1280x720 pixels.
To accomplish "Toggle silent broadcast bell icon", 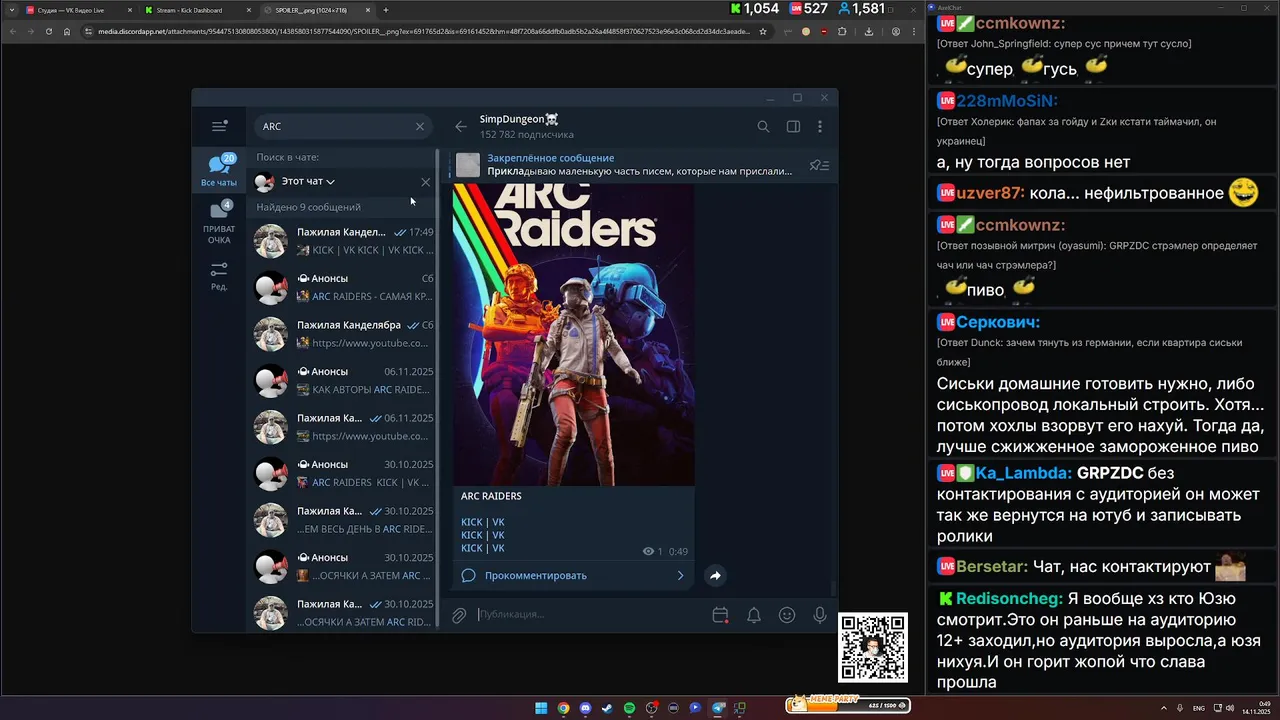I will [x=754, y=615].
